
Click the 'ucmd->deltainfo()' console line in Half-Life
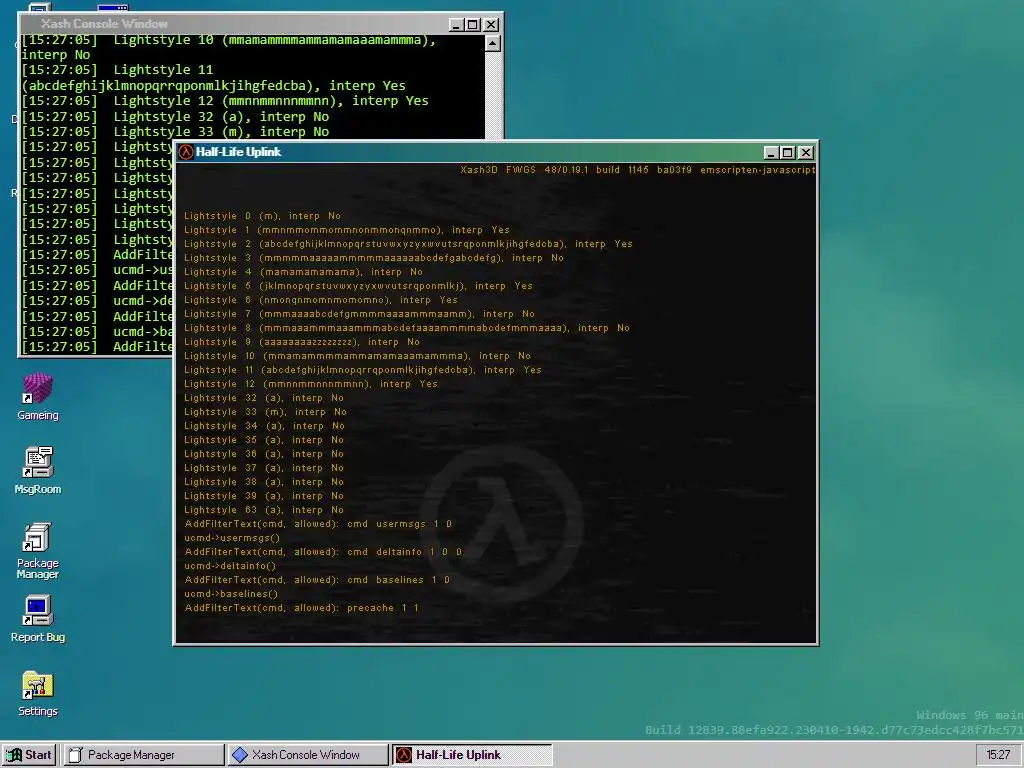tap(230, 566)
